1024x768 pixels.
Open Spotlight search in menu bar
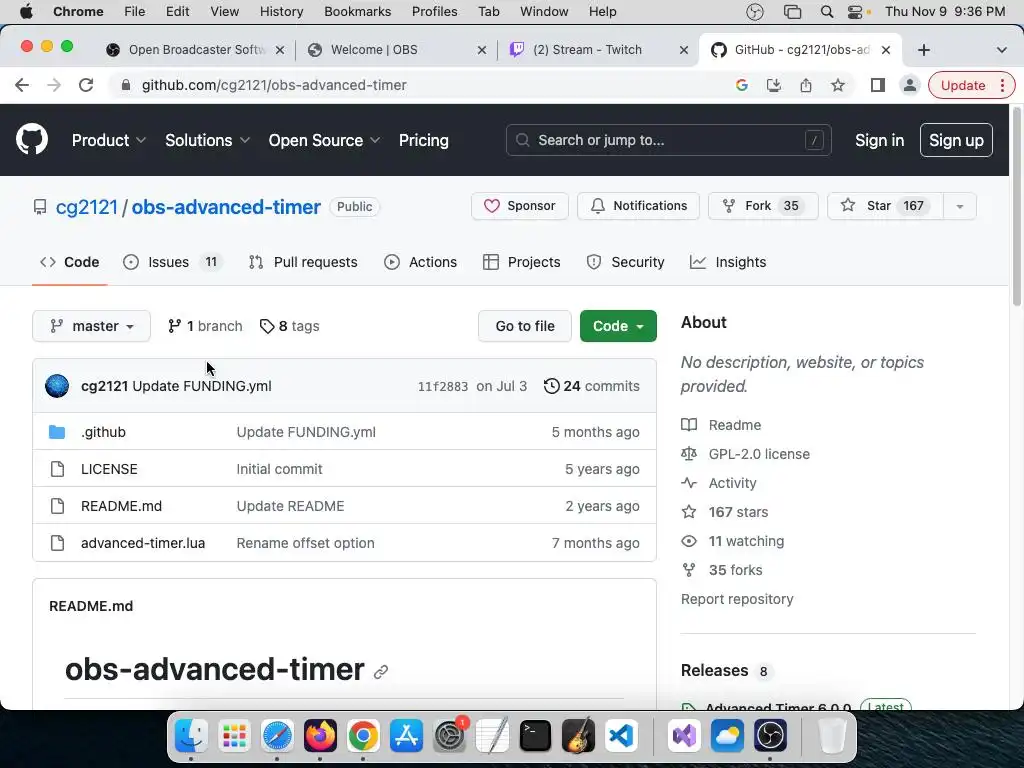point(826,12)
